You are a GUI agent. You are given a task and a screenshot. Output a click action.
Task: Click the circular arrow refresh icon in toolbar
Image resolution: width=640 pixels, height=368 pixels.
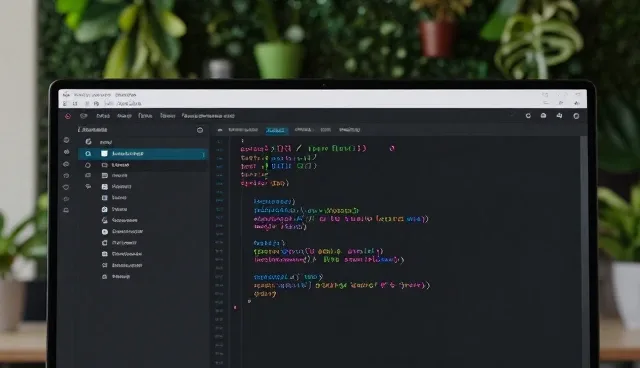528,116
